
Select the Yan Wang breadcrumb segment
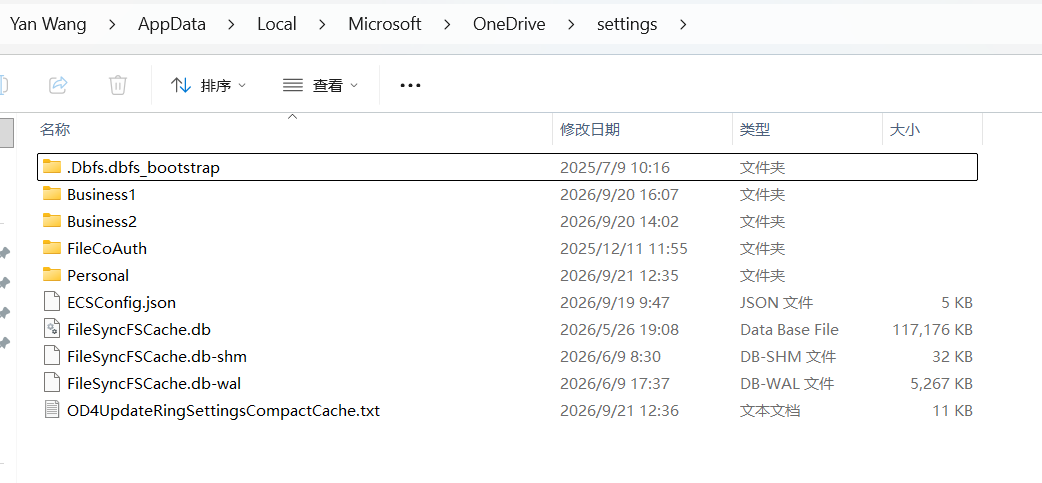pos(48,25)
